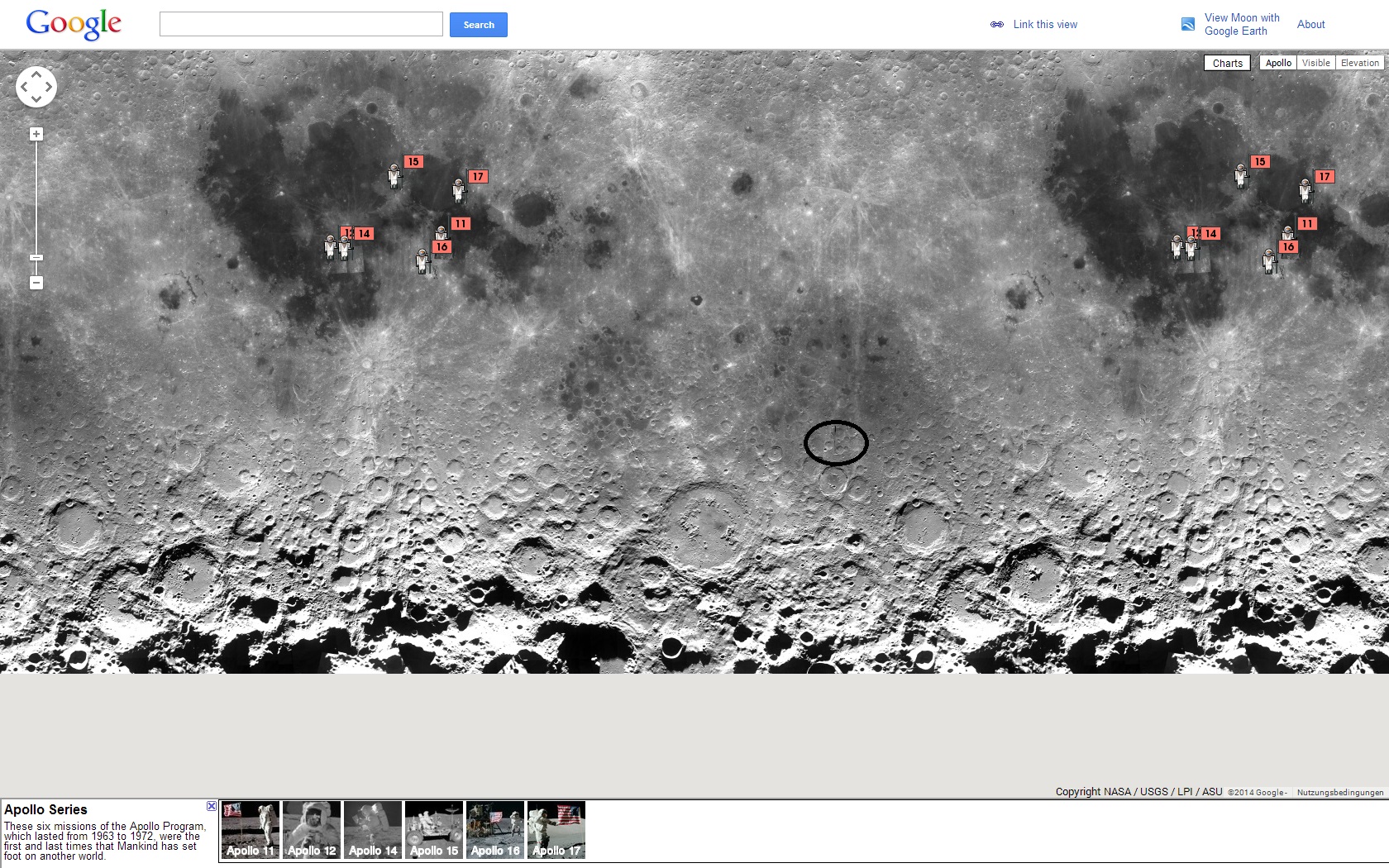Open Apollo 17 flag marker in right map copy

click(x=1325, y=177)
